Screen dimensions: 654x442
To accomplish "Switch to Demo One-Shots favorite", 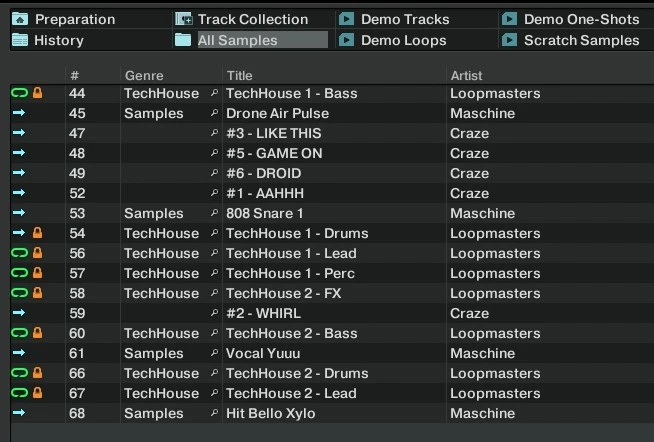I will (x=581, y=19).
